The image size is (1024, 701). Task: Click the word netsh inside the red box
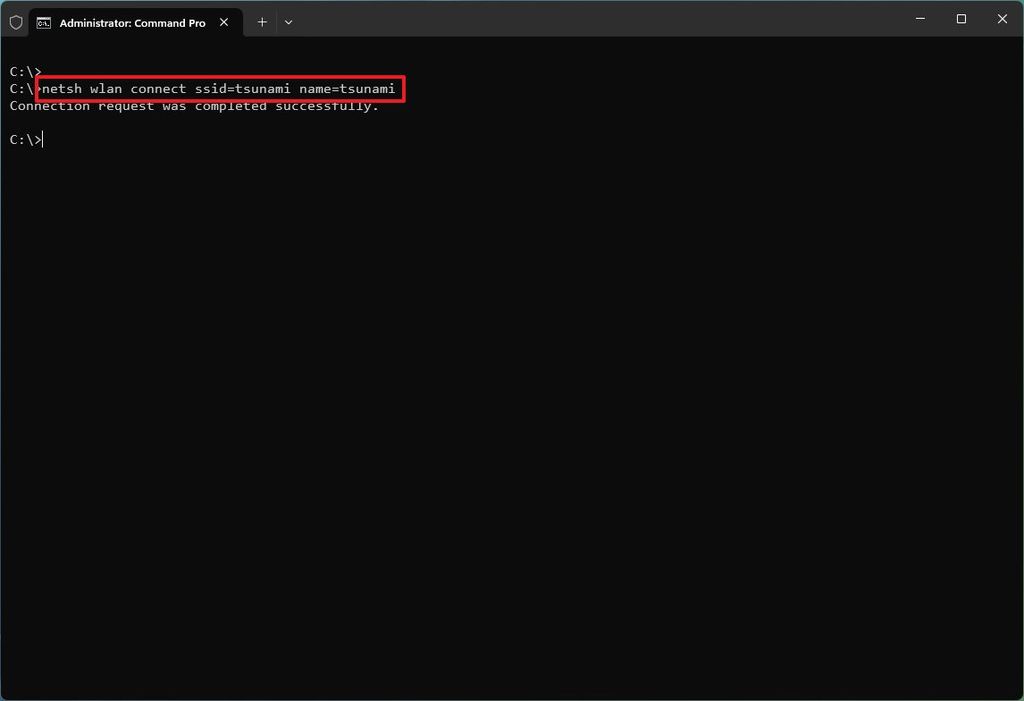click(x=63, y=88)
